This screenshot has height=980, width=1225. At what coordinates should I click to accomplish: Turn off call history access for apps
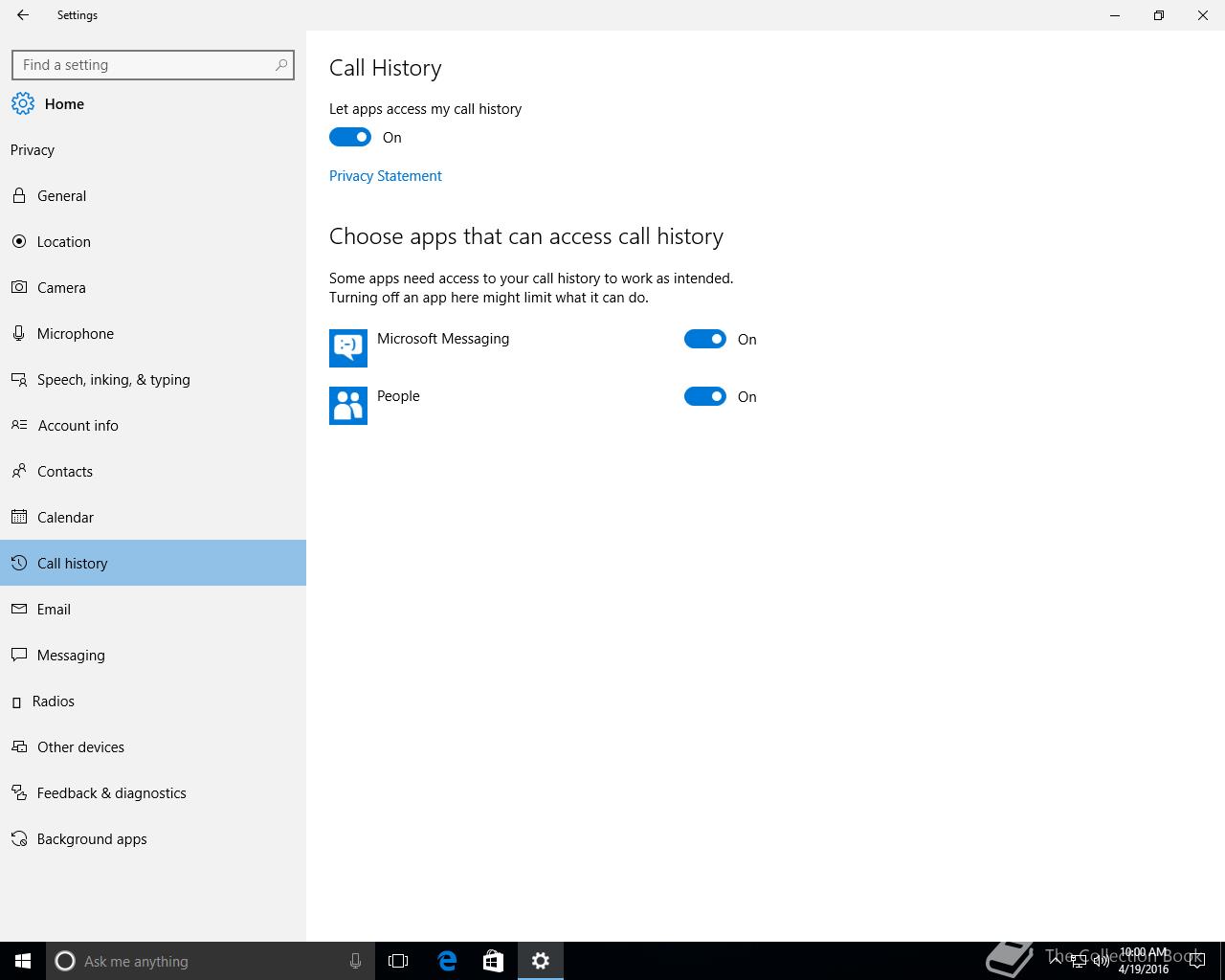click(350, 138)
